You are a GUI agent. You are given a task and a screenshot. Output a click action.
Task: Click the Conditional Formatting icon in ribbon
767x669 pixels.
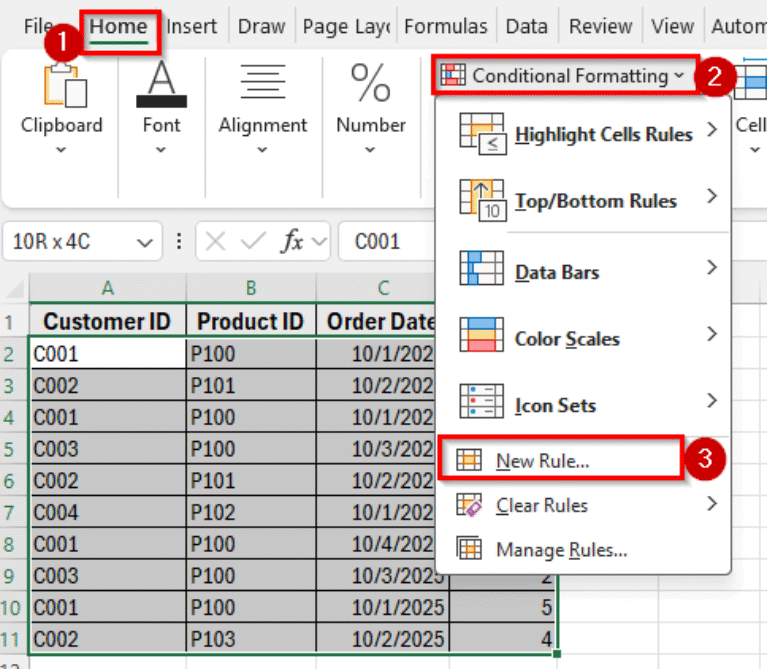453,75
